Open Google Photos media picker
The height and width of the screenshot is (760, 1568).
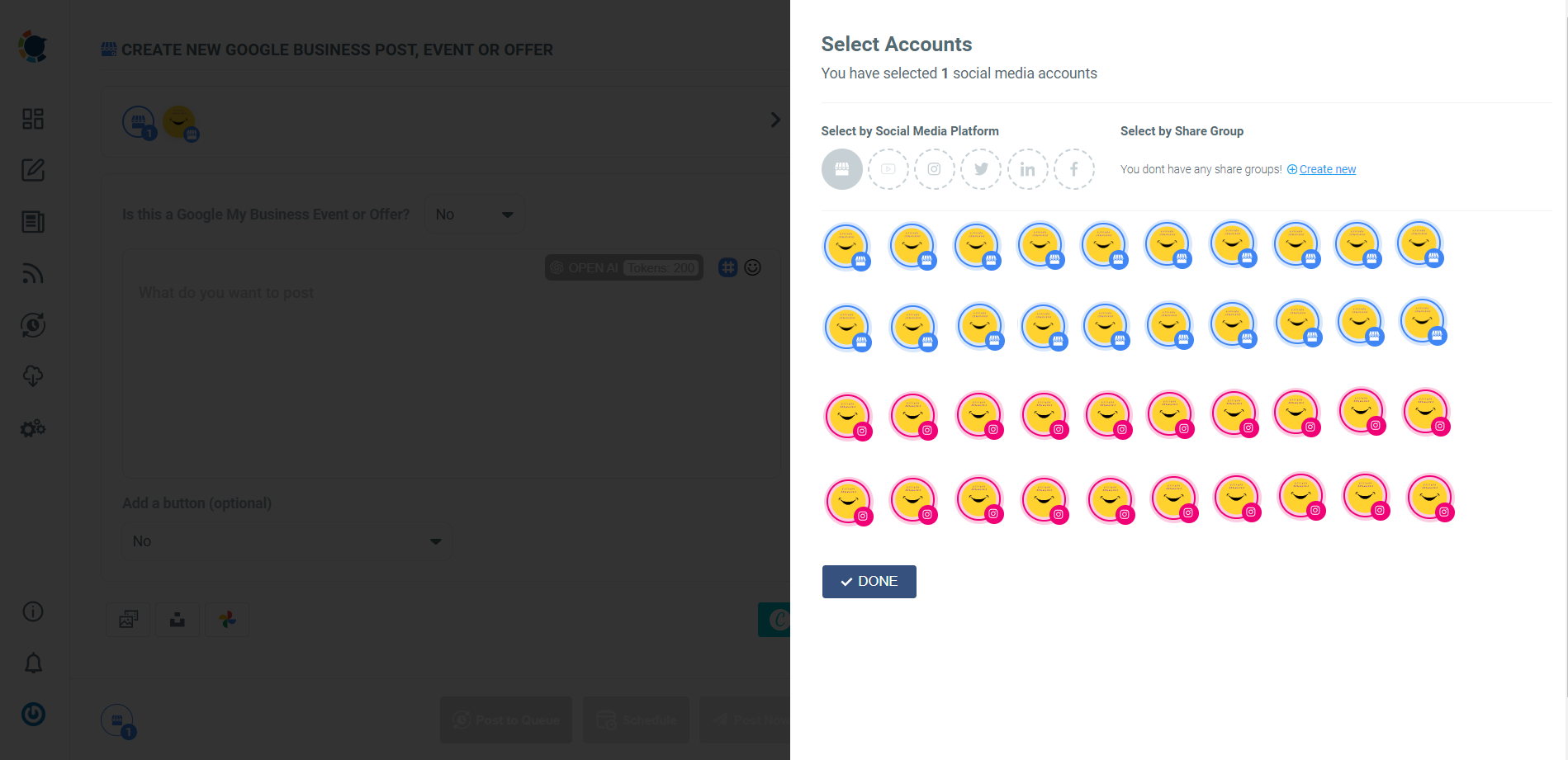(x=226, y=619)
